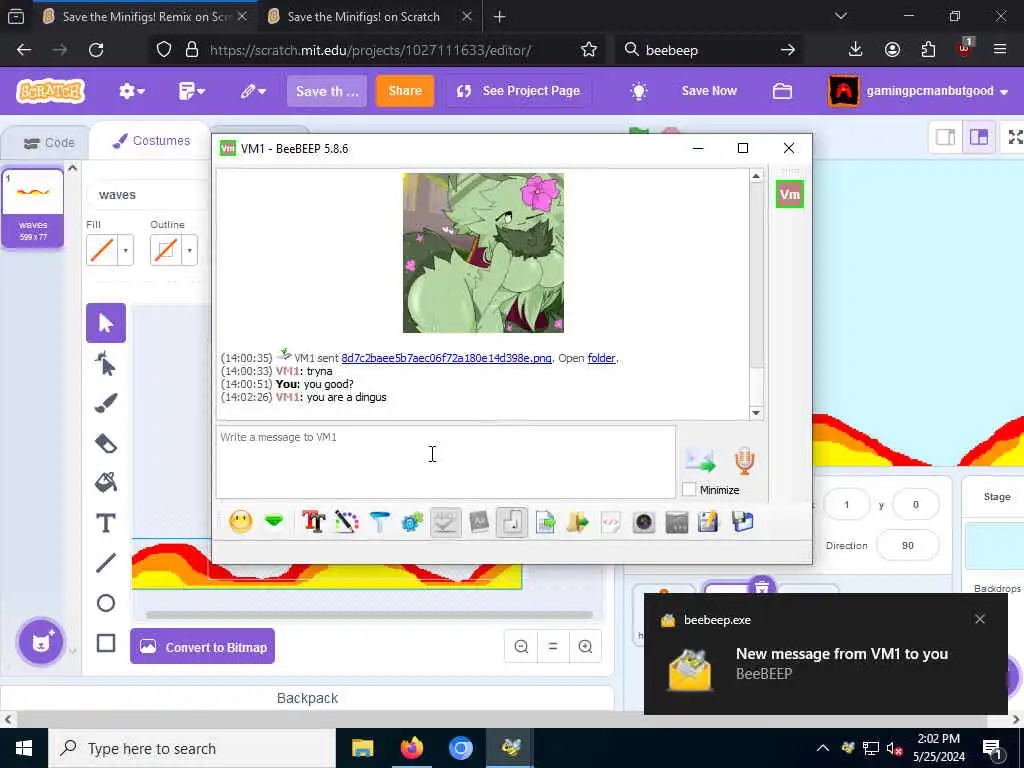Click the green down-arrow icon in BeeBEEP toolbar
Image resolution: width=1024 pixels, height=768 pixels.
[274, 522]
